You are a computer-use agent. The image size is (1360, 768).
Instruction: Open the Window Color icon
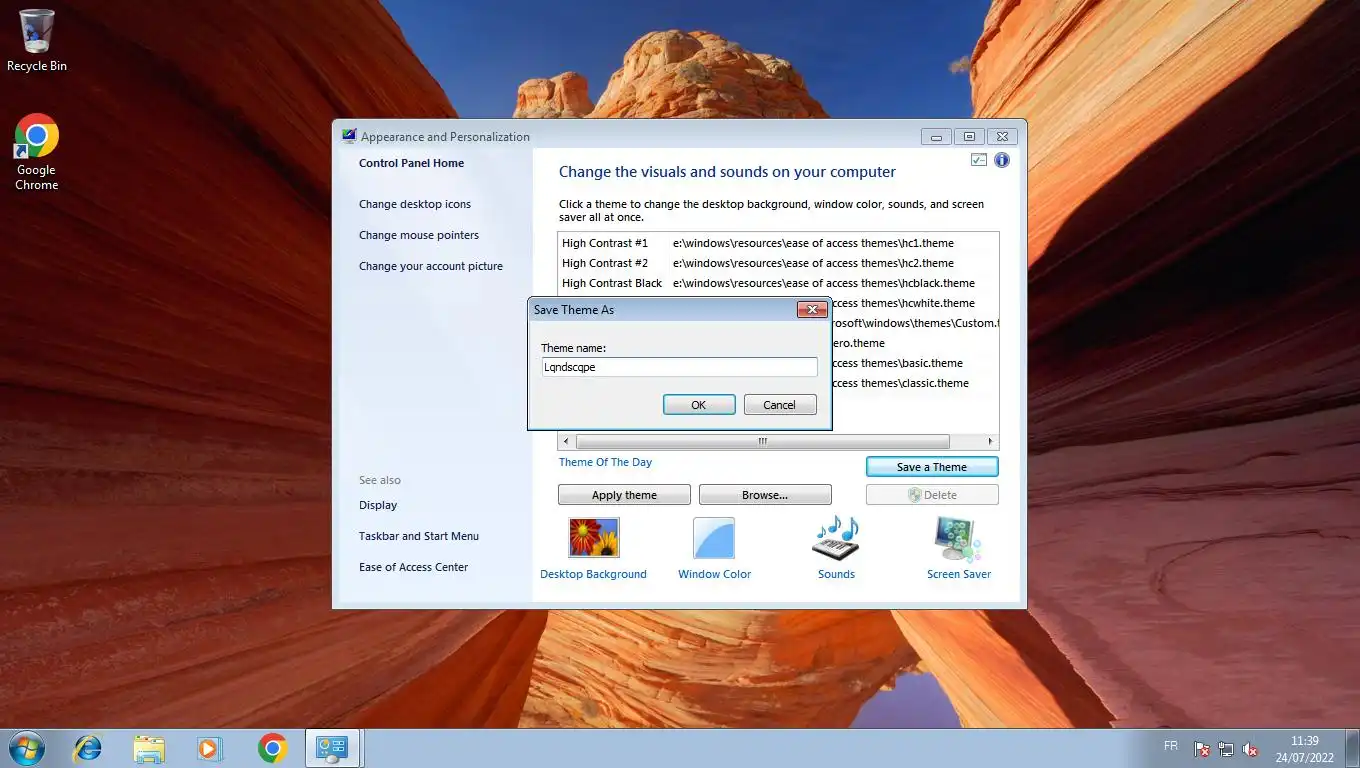[x=714, y=538]
